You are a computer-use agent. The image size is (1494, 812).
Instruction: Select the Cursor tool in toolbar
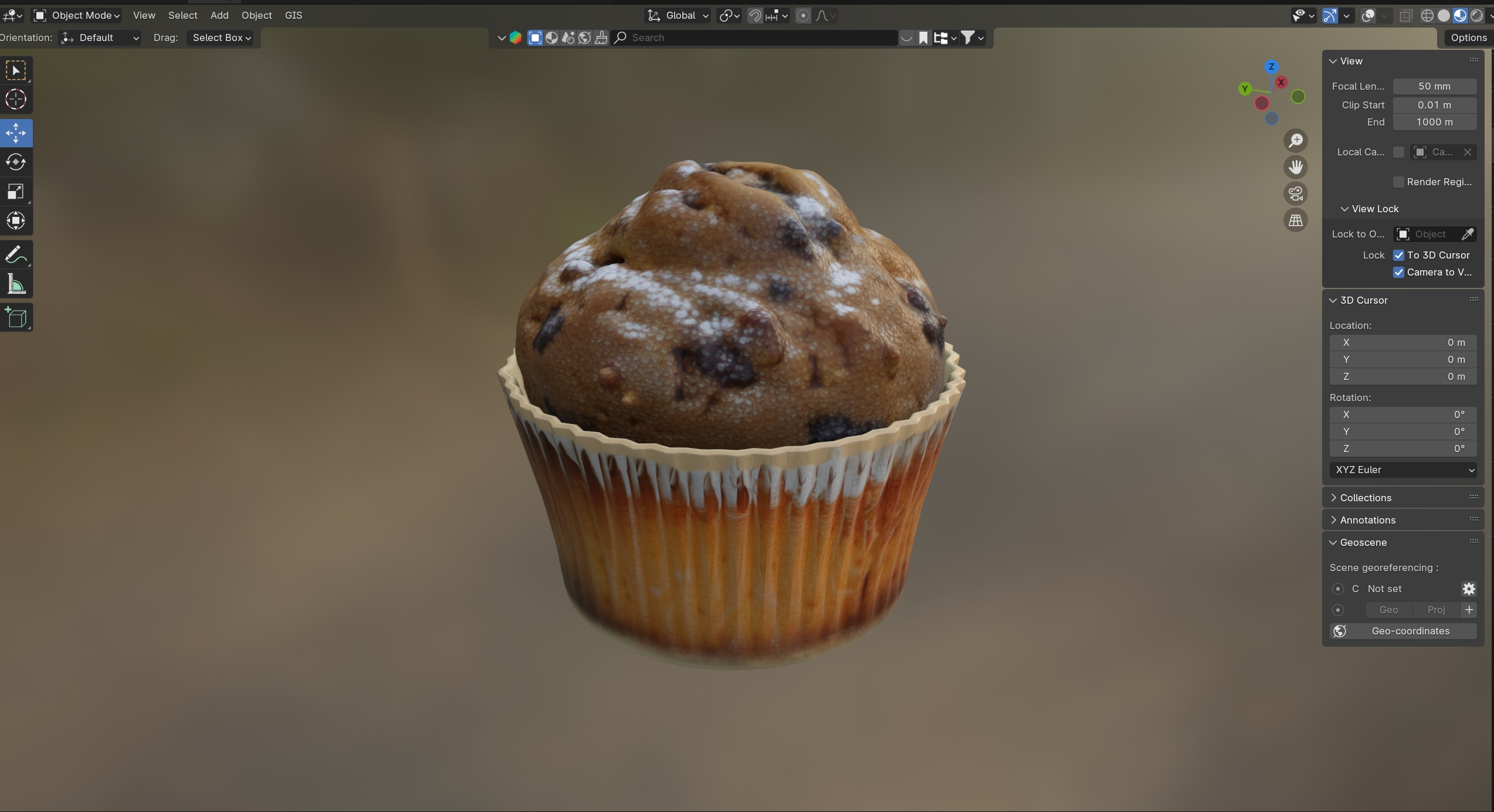coord(16,100)
